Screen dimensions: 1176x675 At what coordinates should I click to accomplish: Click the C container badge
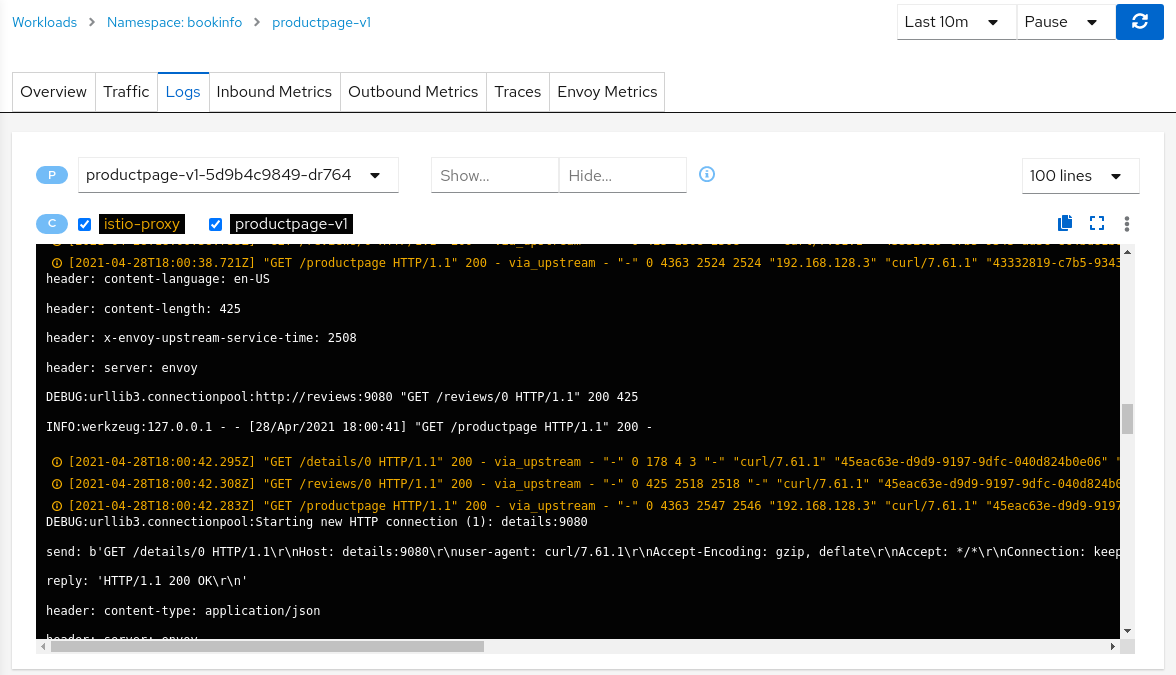(x=52, y=224)
